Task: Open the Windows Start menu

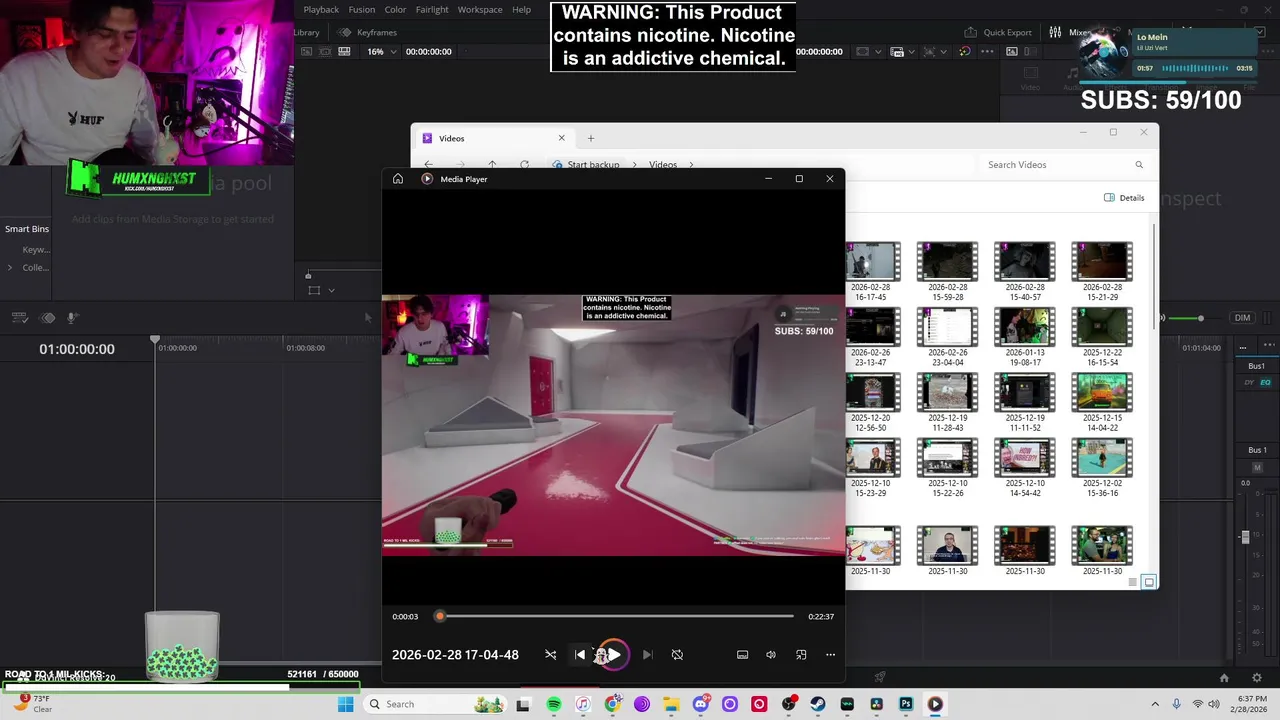Action: [345, 704]
